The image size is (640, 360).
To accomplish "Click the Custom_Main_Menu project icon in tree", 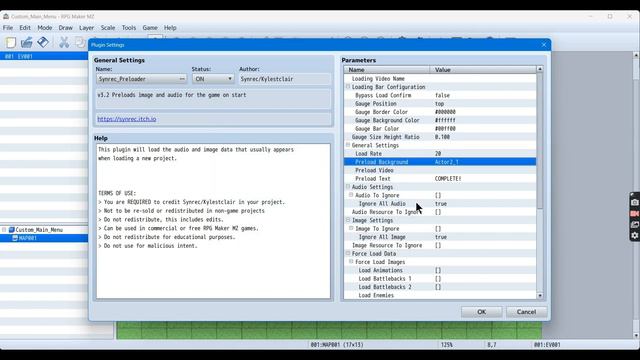I will click(x=11, y=230).
